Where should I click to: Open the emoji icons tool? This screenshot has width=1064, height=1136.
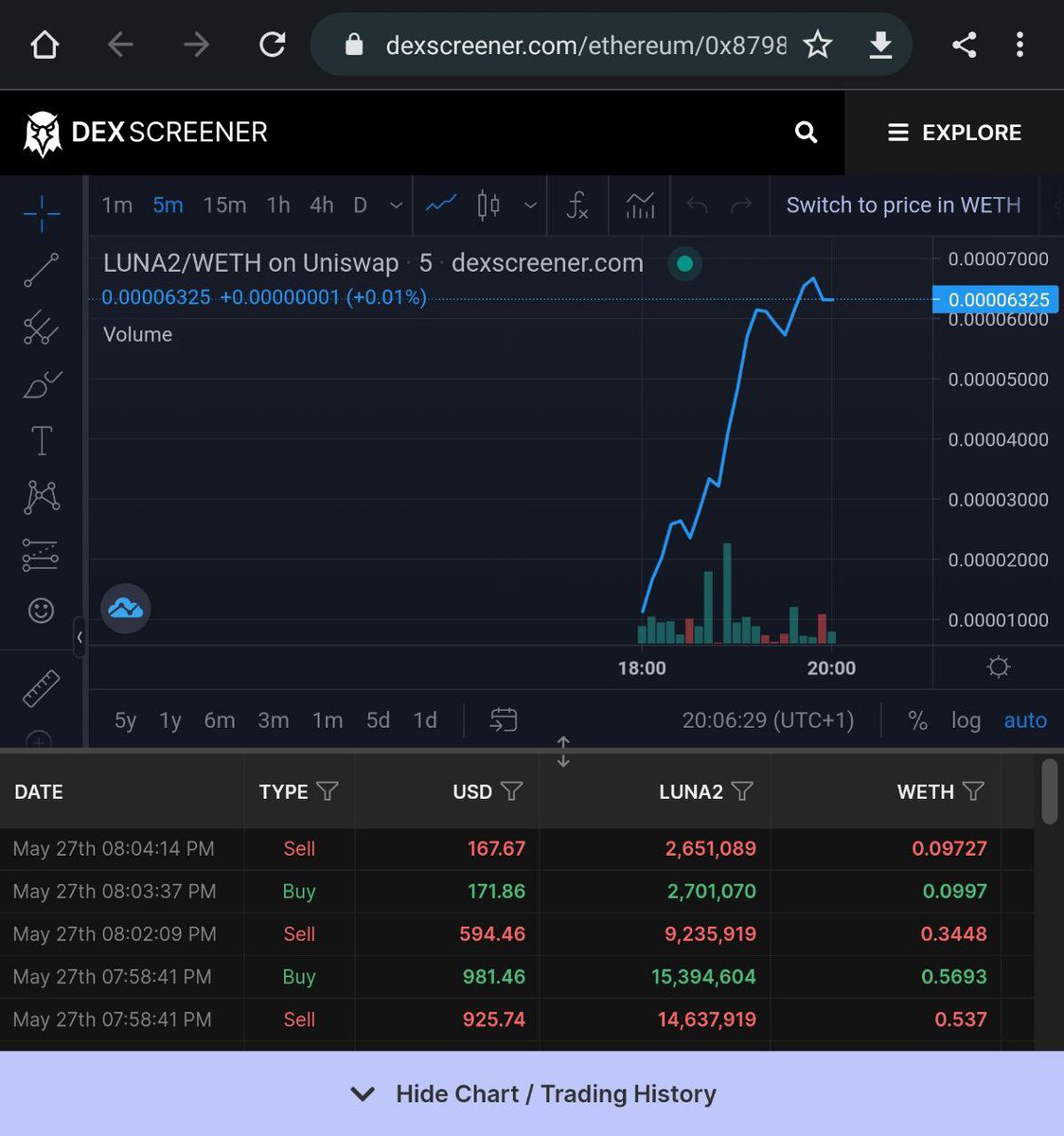41,611
